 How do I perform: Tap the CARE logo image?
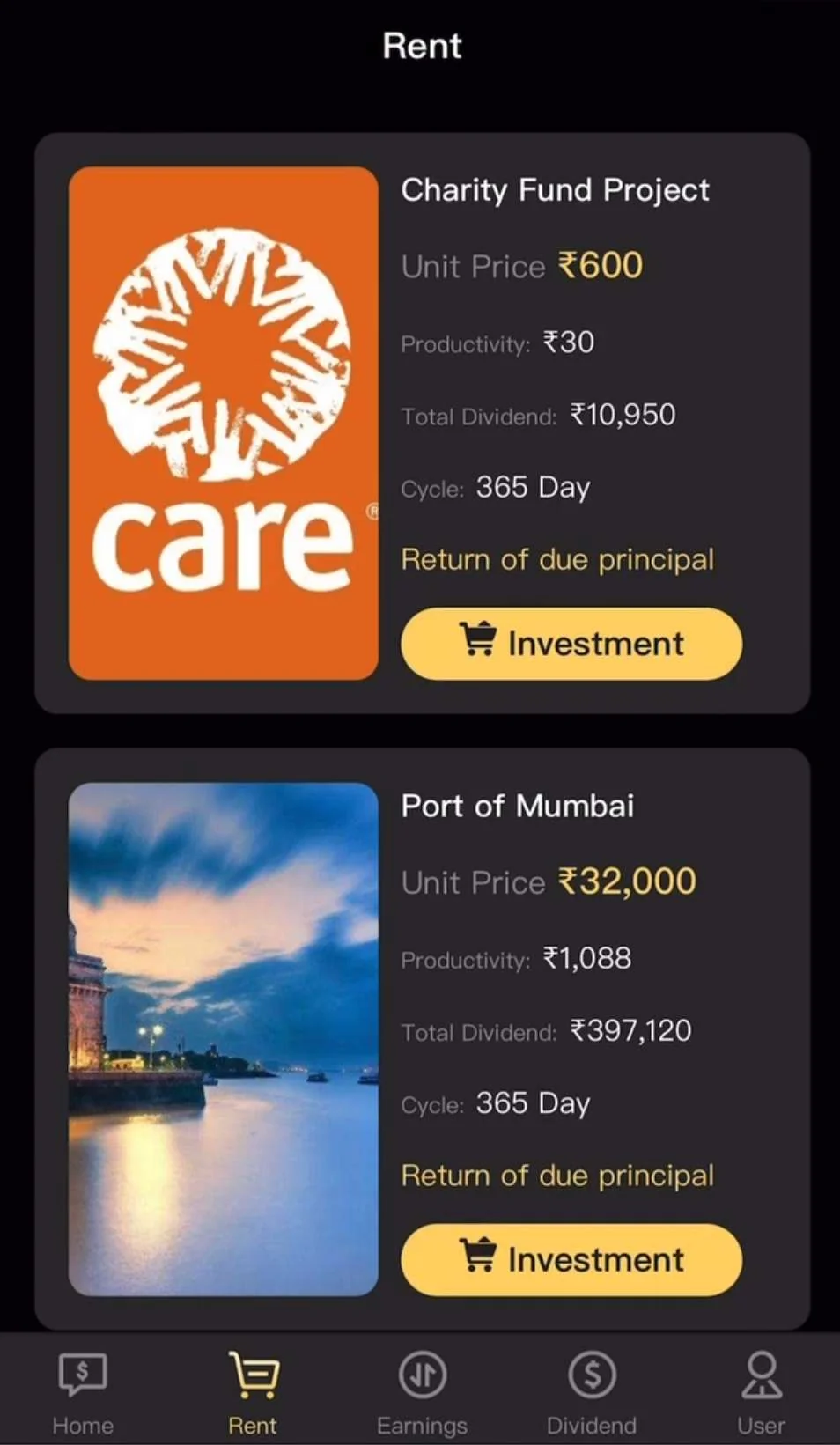224,423
